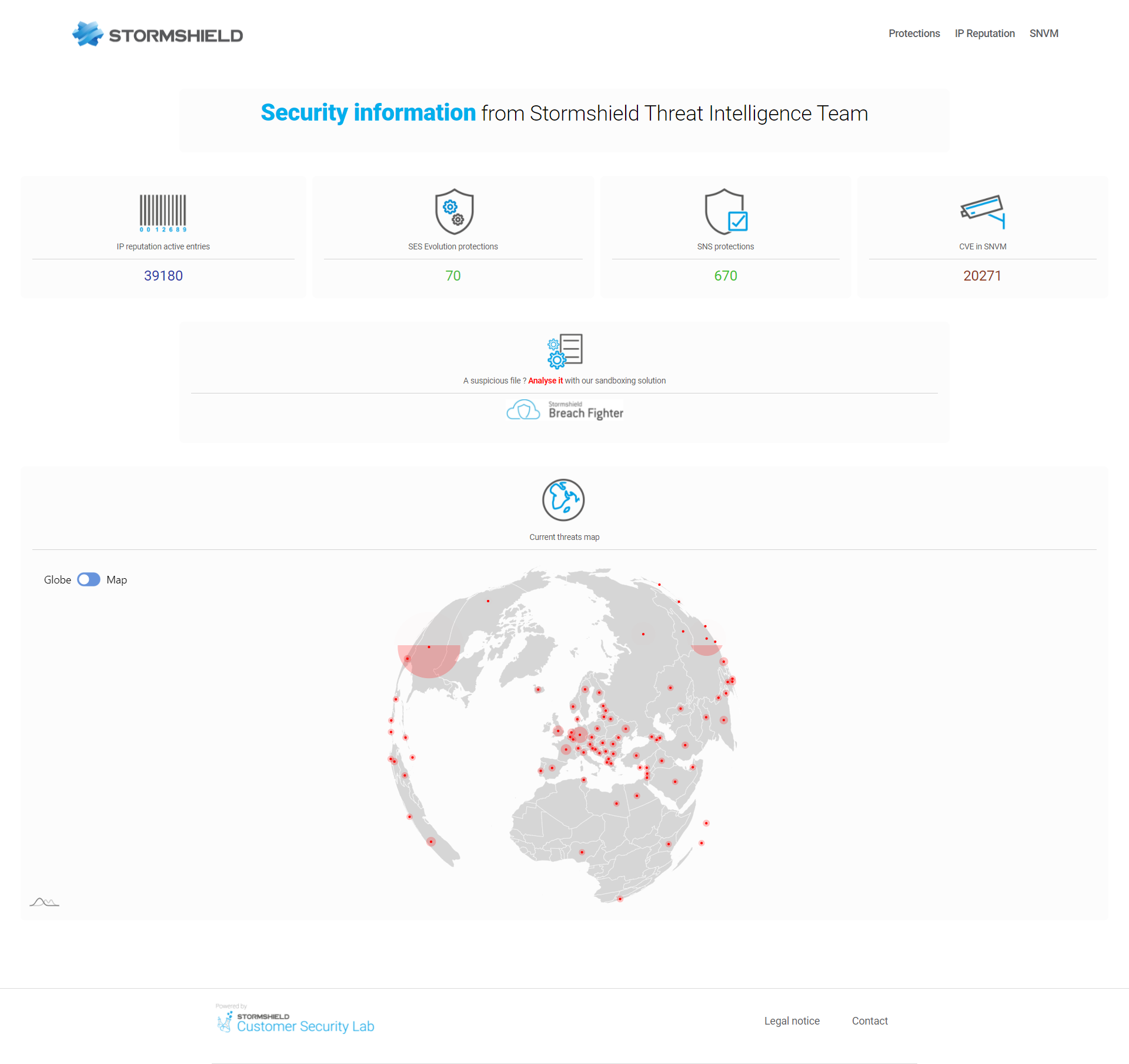1129x1064 pixels.
Task: Click the 'IP reputation active entries' label
Action: point(163,246)
